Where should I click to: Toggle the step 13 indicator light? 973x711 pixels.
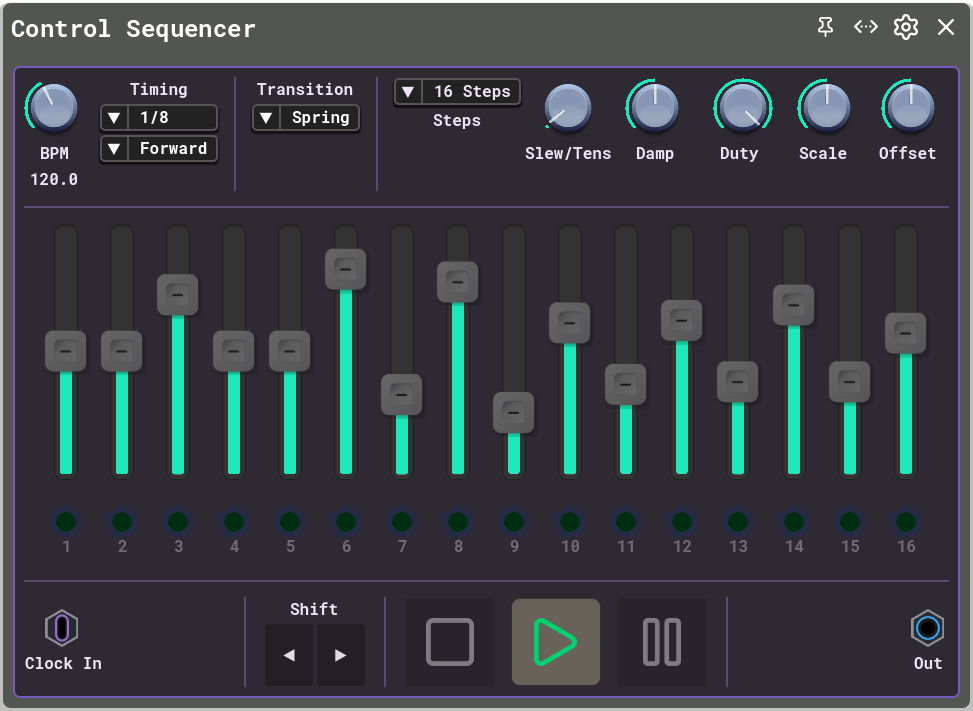(738, 522)
